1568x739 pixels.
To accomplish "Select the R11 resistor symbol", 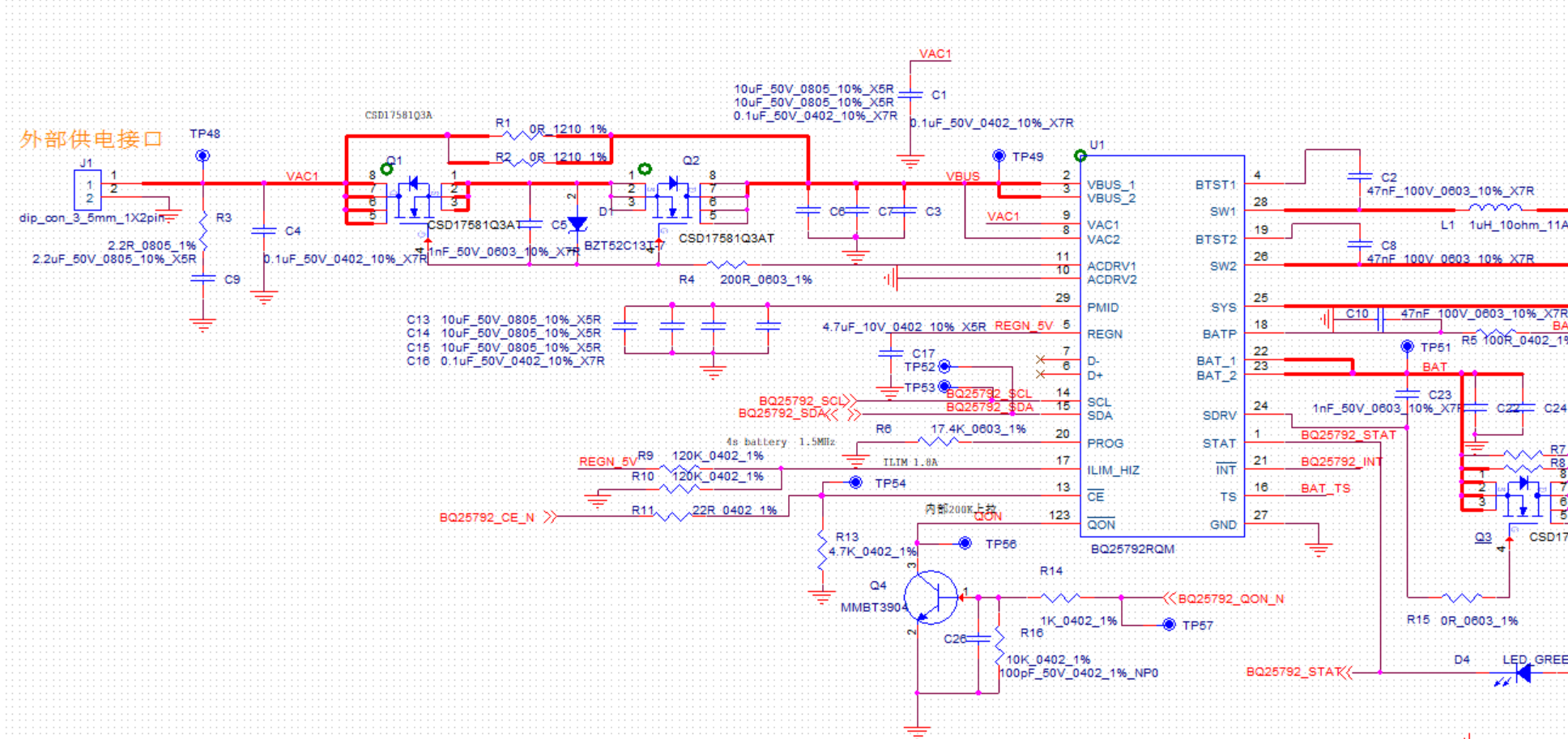I will pos(672,516).
